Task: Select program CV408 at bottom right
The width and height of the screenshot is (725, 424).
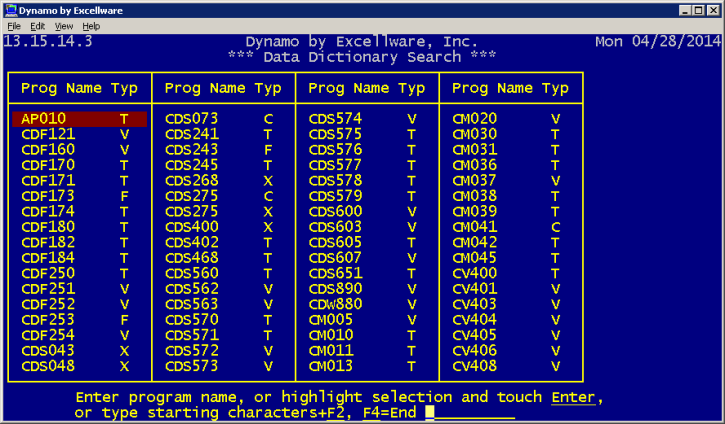Action: click(x=475, y=366)
